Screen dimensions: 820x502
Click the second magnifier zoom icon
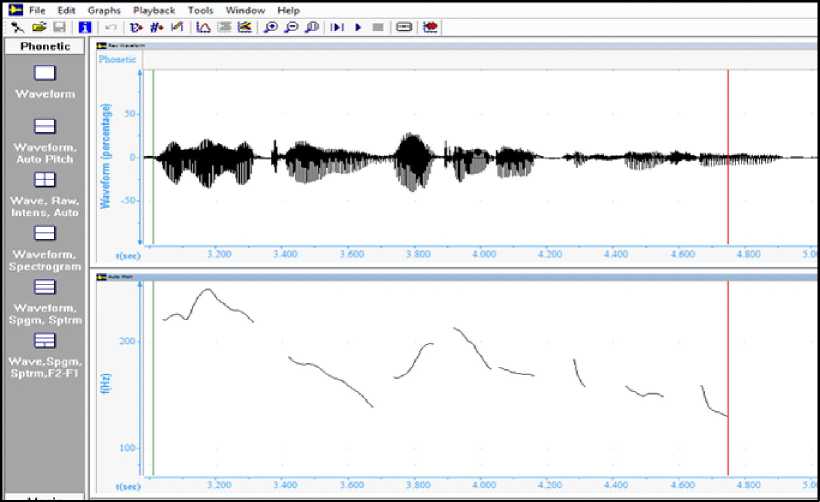click(291, 27)
